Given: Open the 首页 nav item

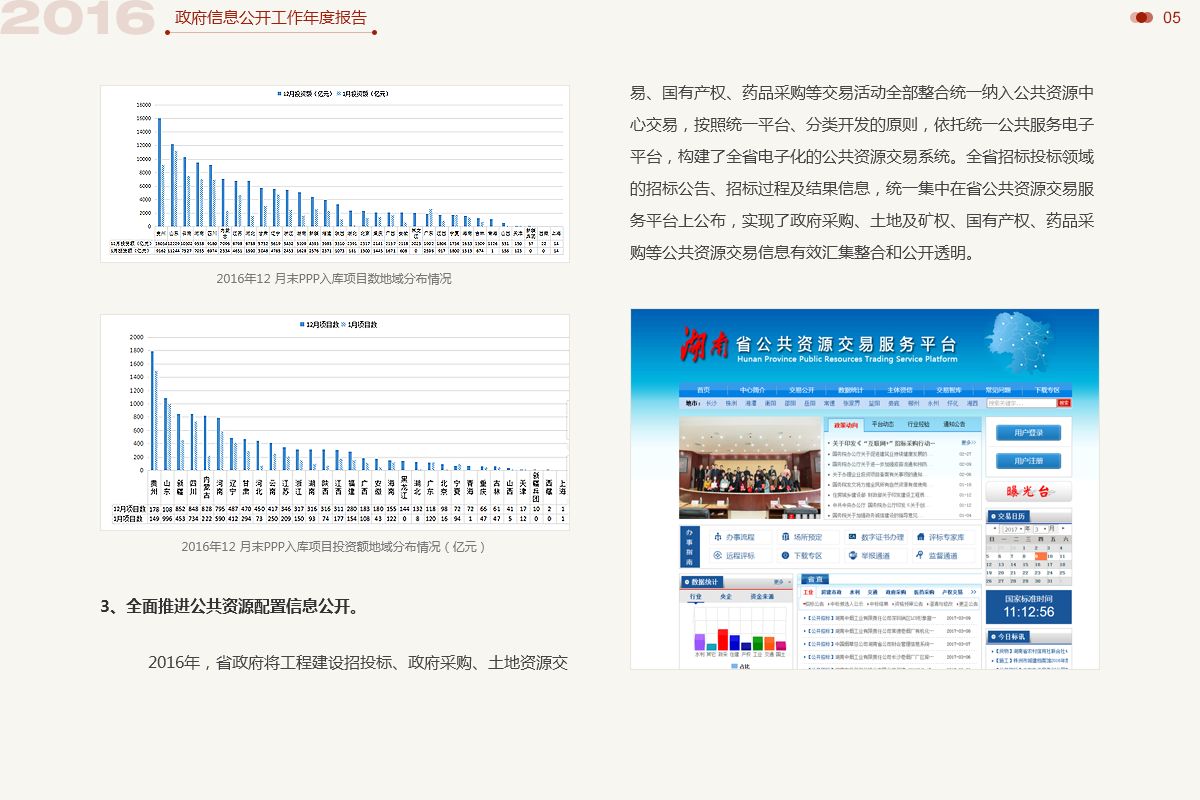Looking at the screenshot, I should (704, 390).
